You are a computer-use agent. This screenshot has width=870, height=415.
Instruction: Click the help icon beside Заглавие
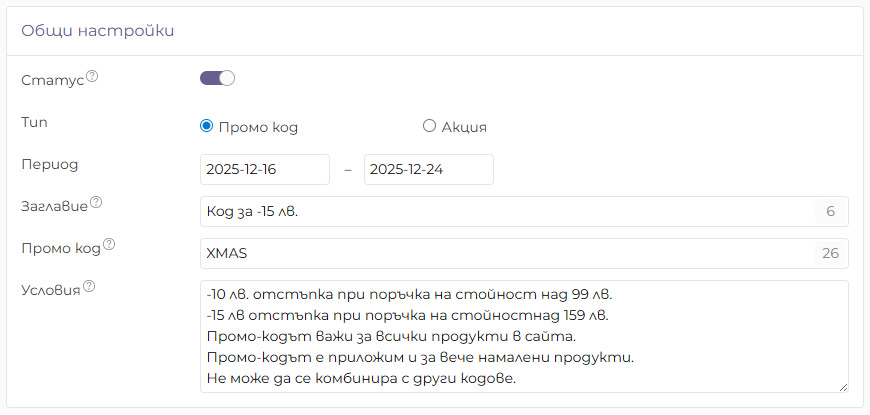tap(96, 203)
